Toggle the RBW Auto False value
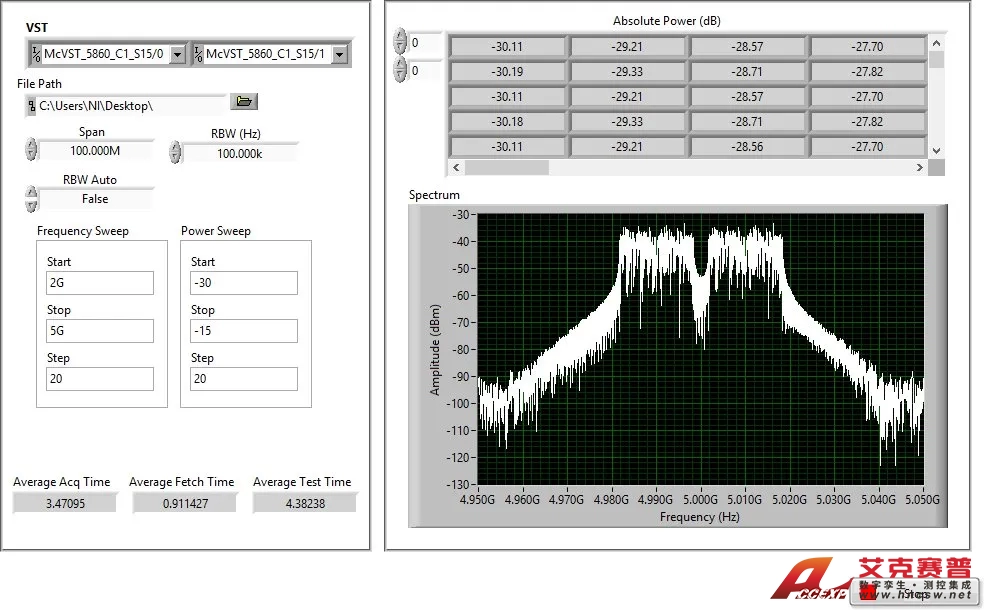Image resolution: width=984 pixels, height=610 pixels. (95, 199)
